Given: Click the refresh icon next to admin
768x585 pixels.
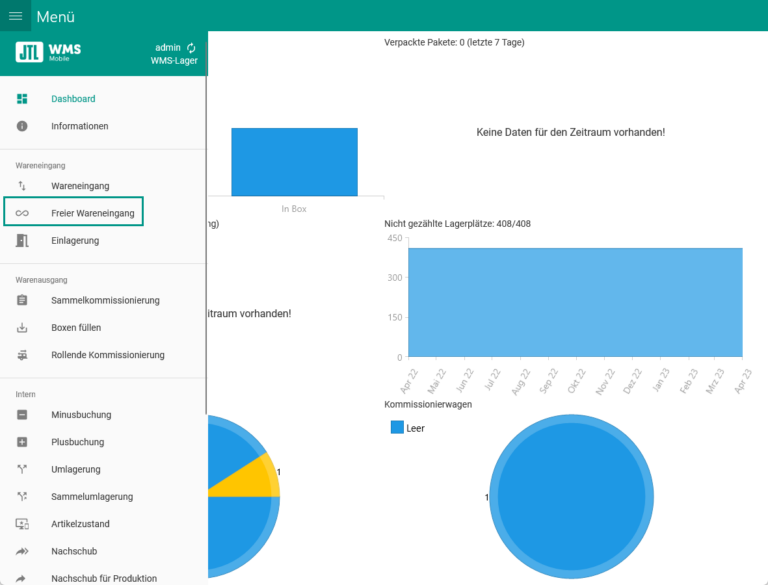Looking at the screenshot, I should tap(191, 47).
